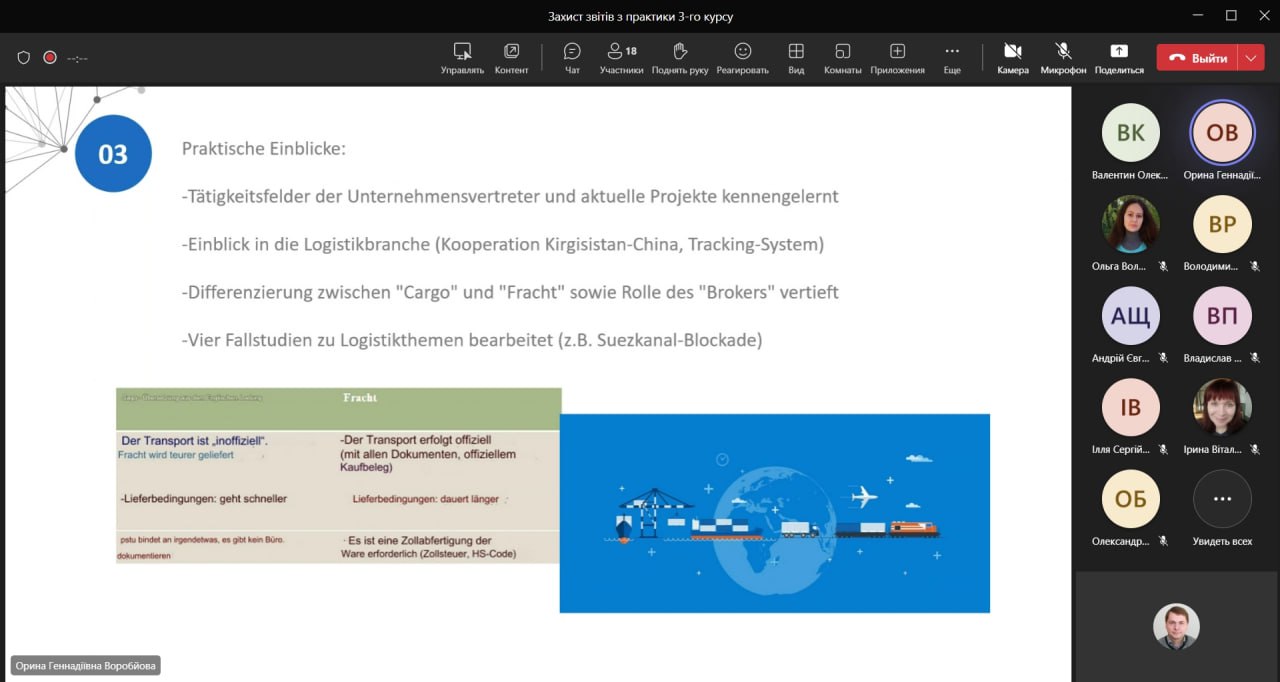Select the ОВ participant avatar tile
The width and height of the screenshot is (1280, 682).
pyautogui.click(x=1222, y=133)
